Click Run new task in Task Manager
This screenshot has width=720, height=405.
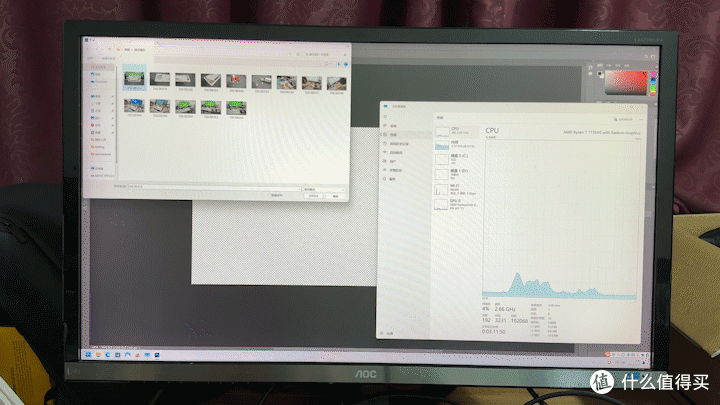[x=623, y=119]
